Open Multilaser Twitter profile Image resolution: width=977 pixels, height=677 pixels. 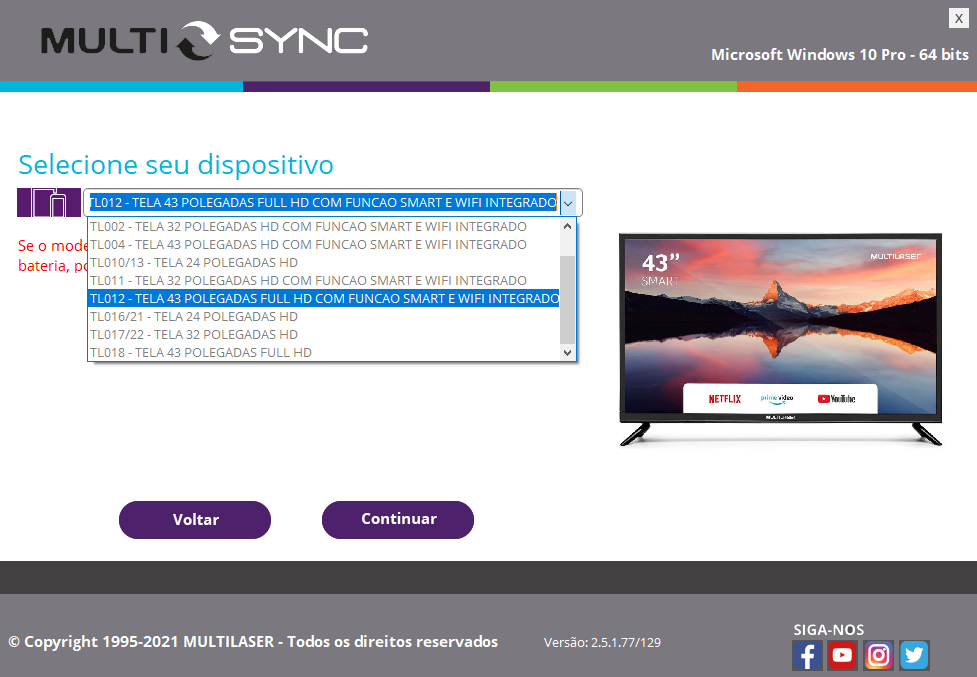pyautogui.click(x=914, y=655)
